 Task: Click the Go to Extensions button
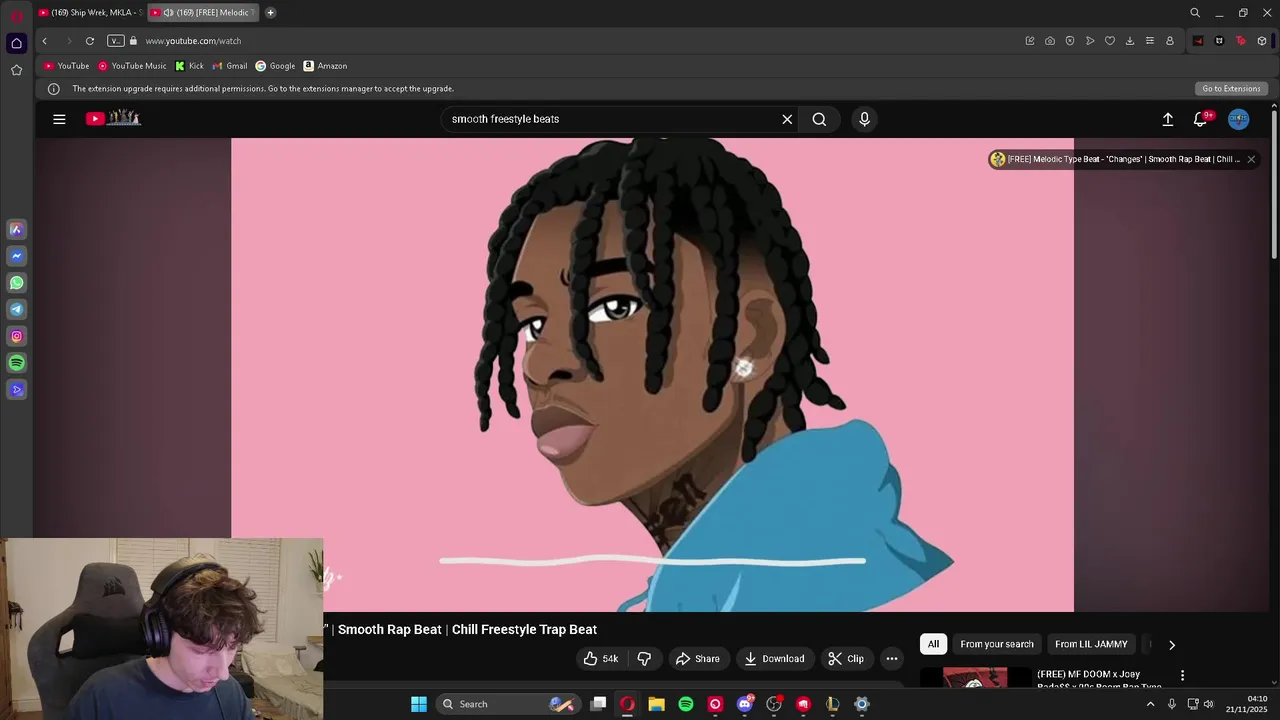click(x=1231, y=89)
